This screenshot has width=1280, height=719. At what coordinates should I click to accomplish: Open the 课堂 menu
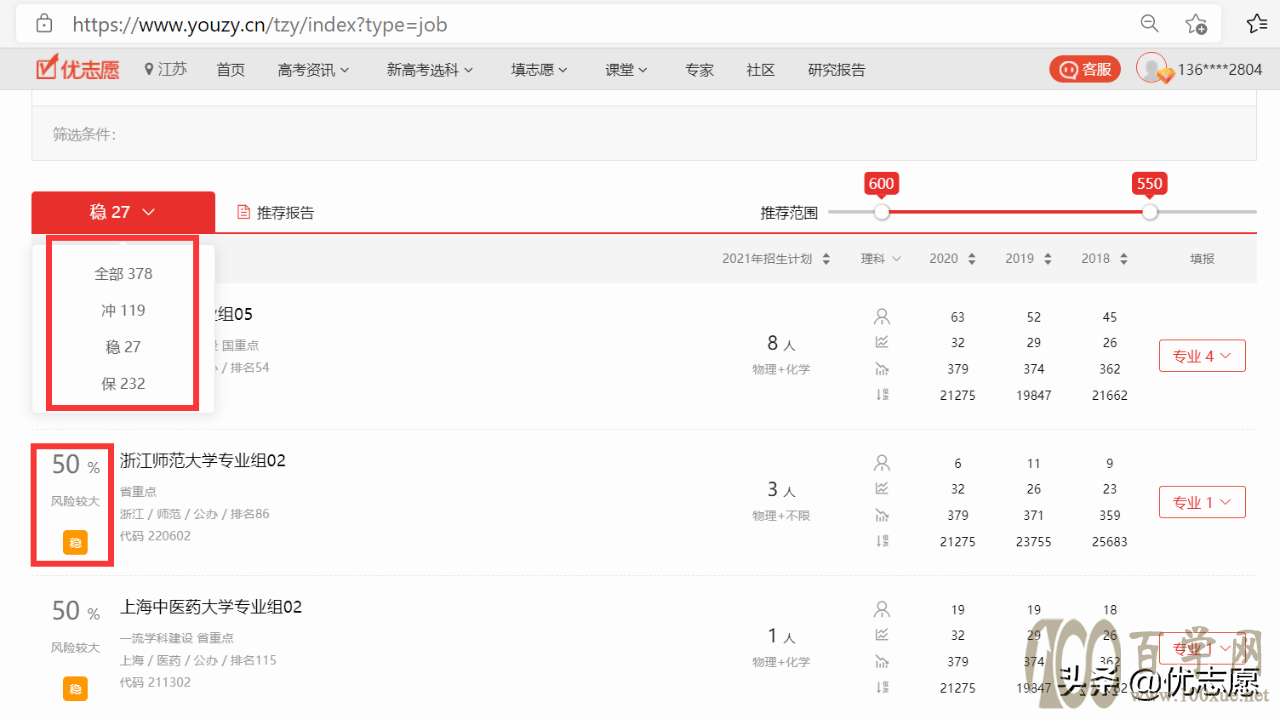626,70
